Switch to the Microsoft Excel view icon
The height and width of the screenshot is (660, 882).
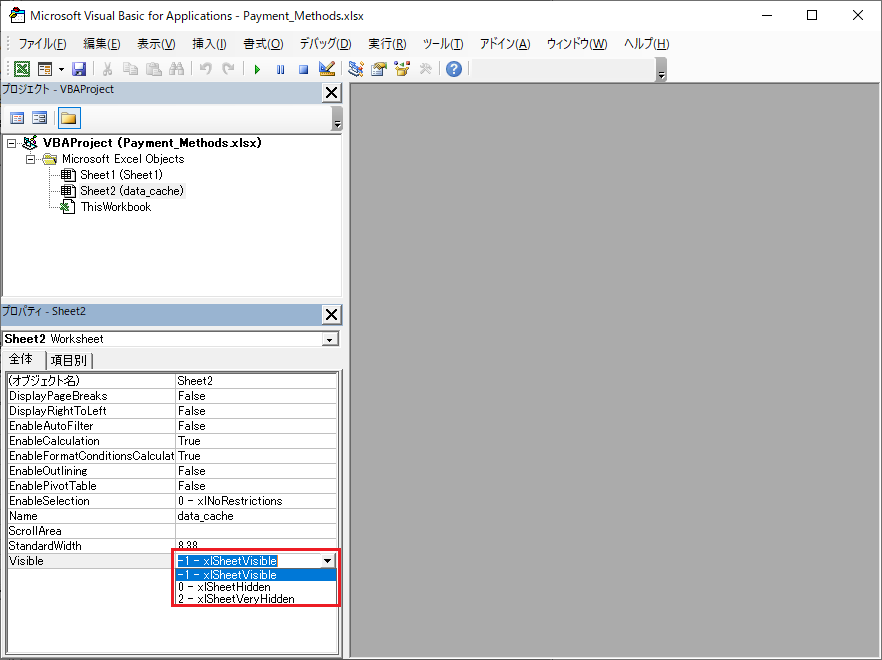(x=22, y=69)
